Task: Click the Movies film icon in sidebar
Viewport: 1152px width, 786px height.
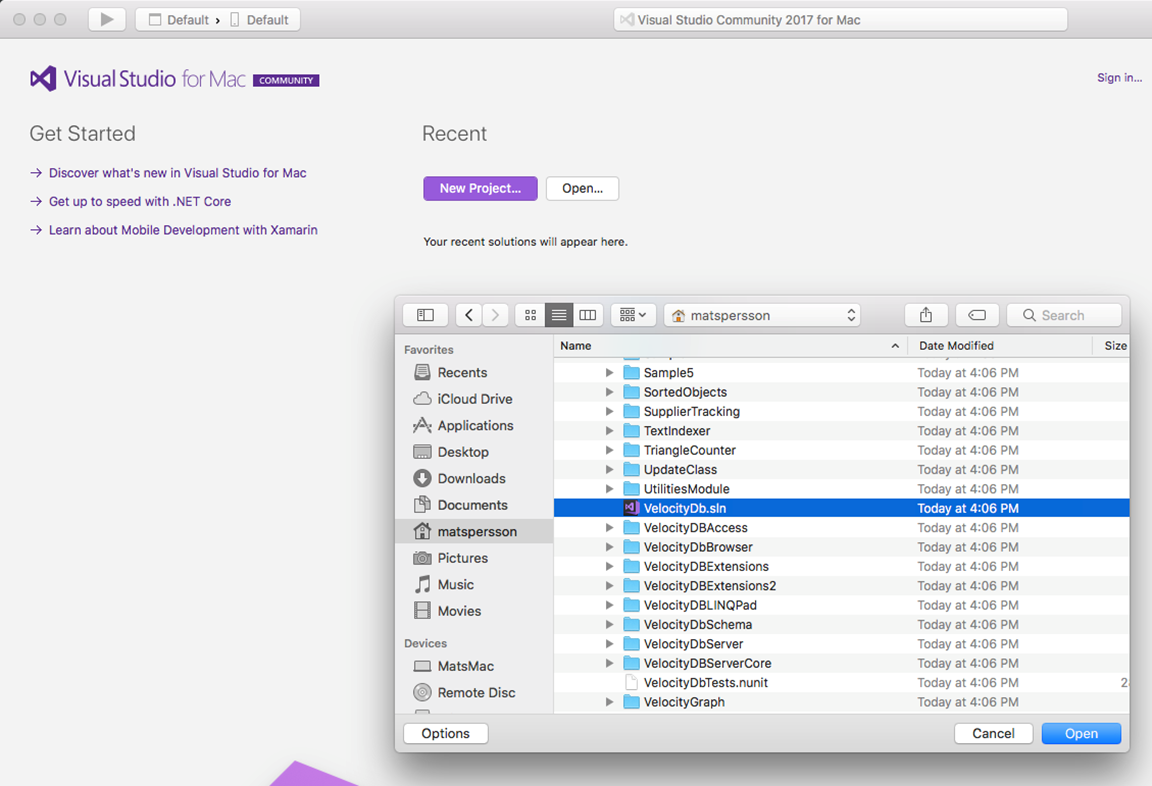Action: (x=422, y=611)
